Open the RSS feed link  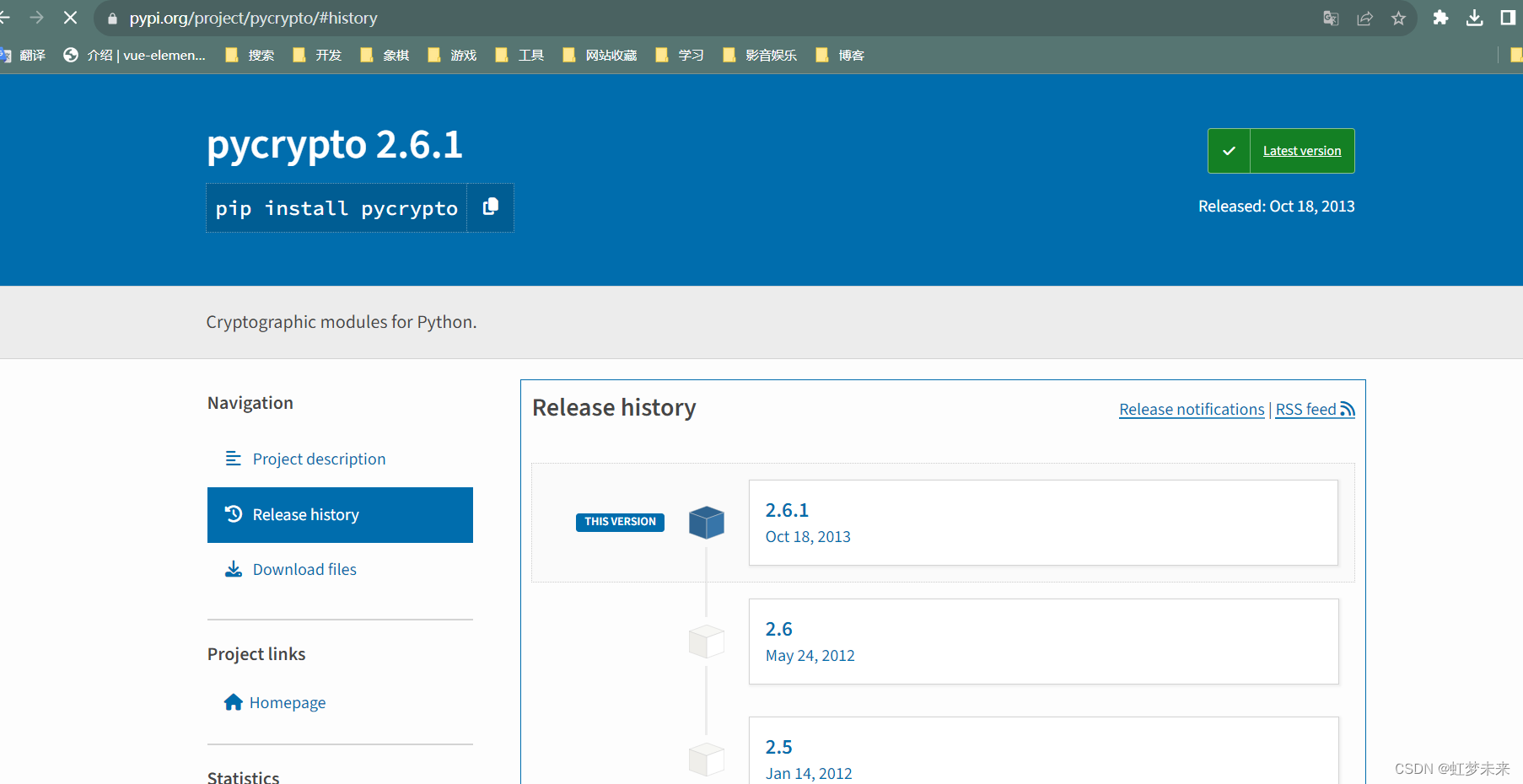point(1315,410)
